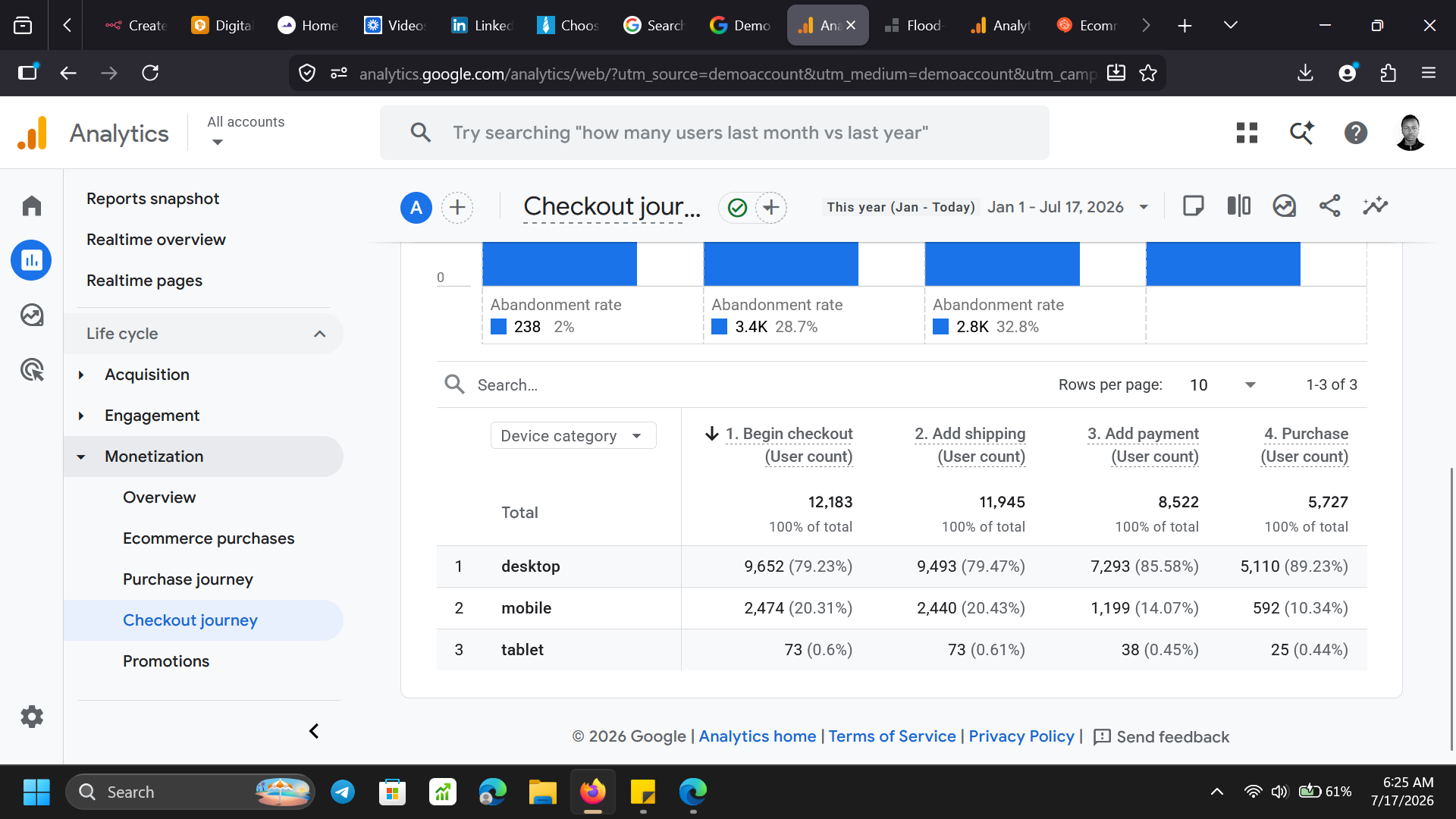The width and height of the screenshot is (1456, 819).
Task: Open Firefox extensions puzzle icon
Action: 1388,73
